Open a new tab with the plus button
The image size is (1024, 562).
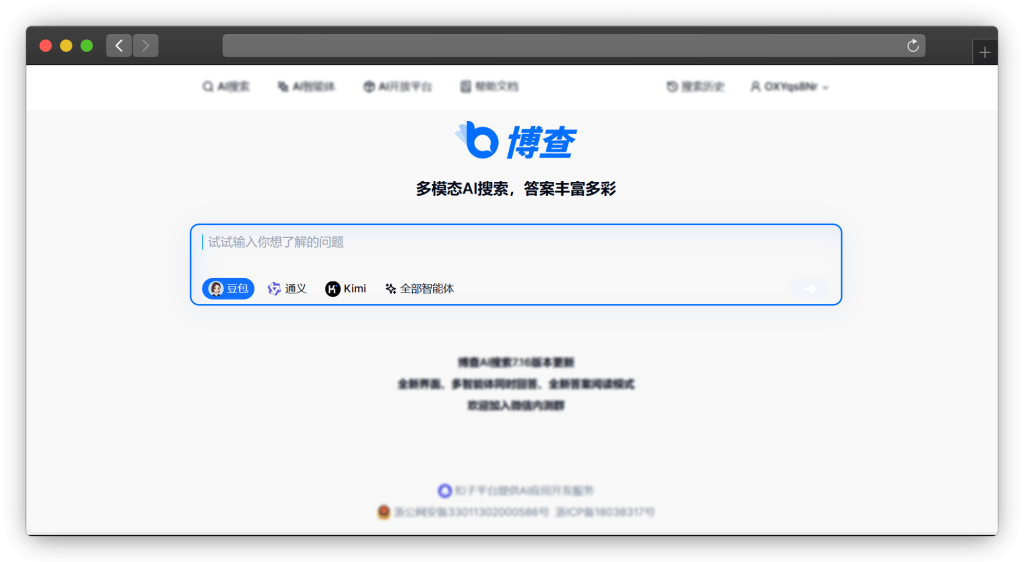(985, 52)
